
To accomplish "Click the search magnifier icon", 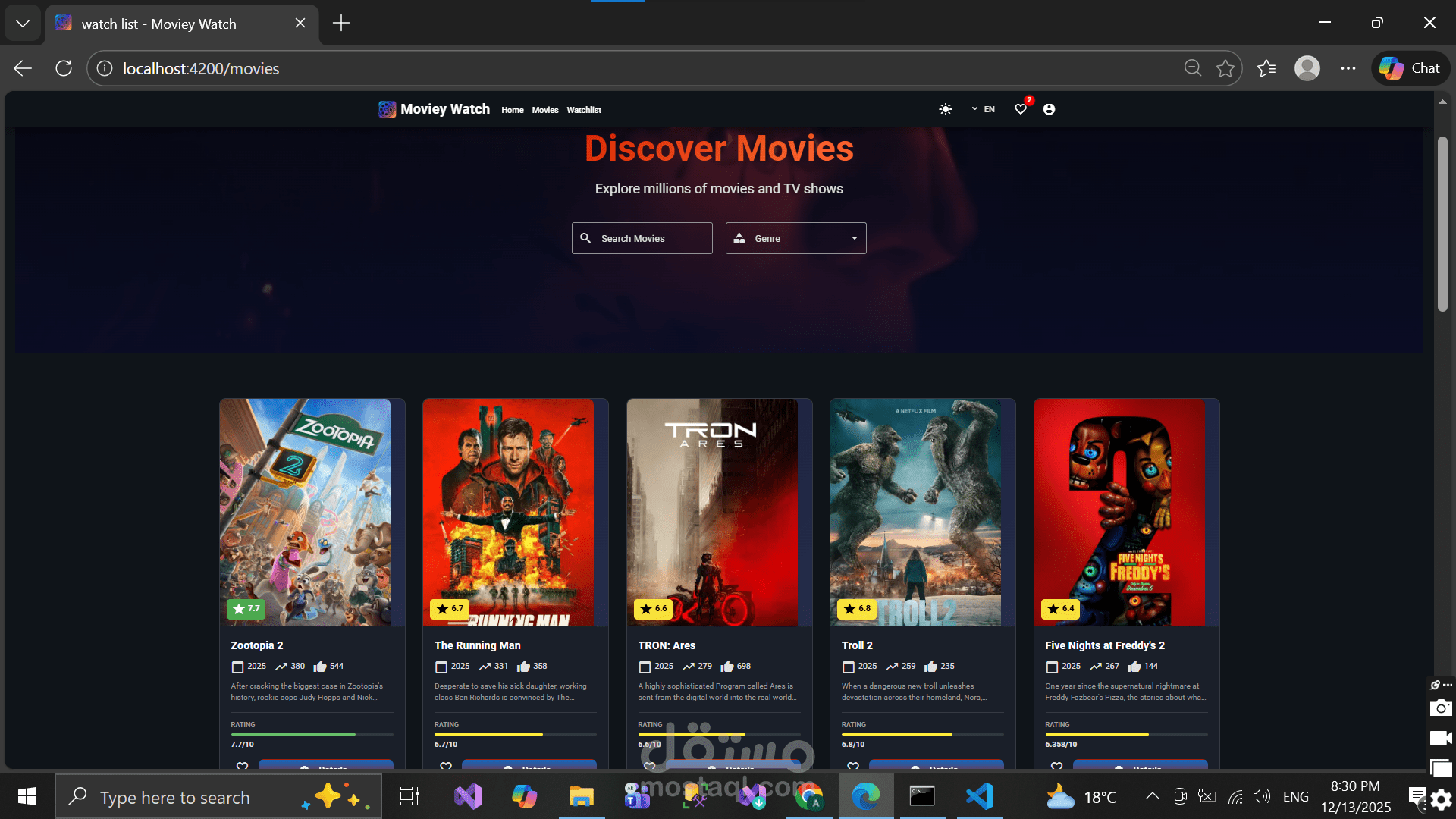I will pyautogui.click(x=585, y=238).
